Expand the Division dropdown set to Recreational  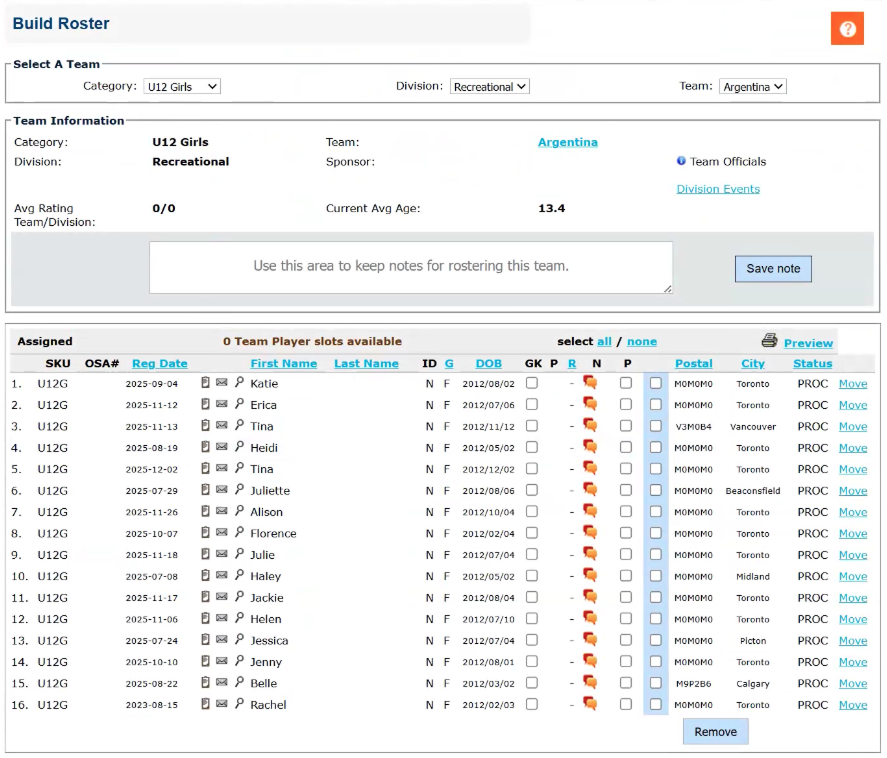pyautogui.click(x=489, y=87)
